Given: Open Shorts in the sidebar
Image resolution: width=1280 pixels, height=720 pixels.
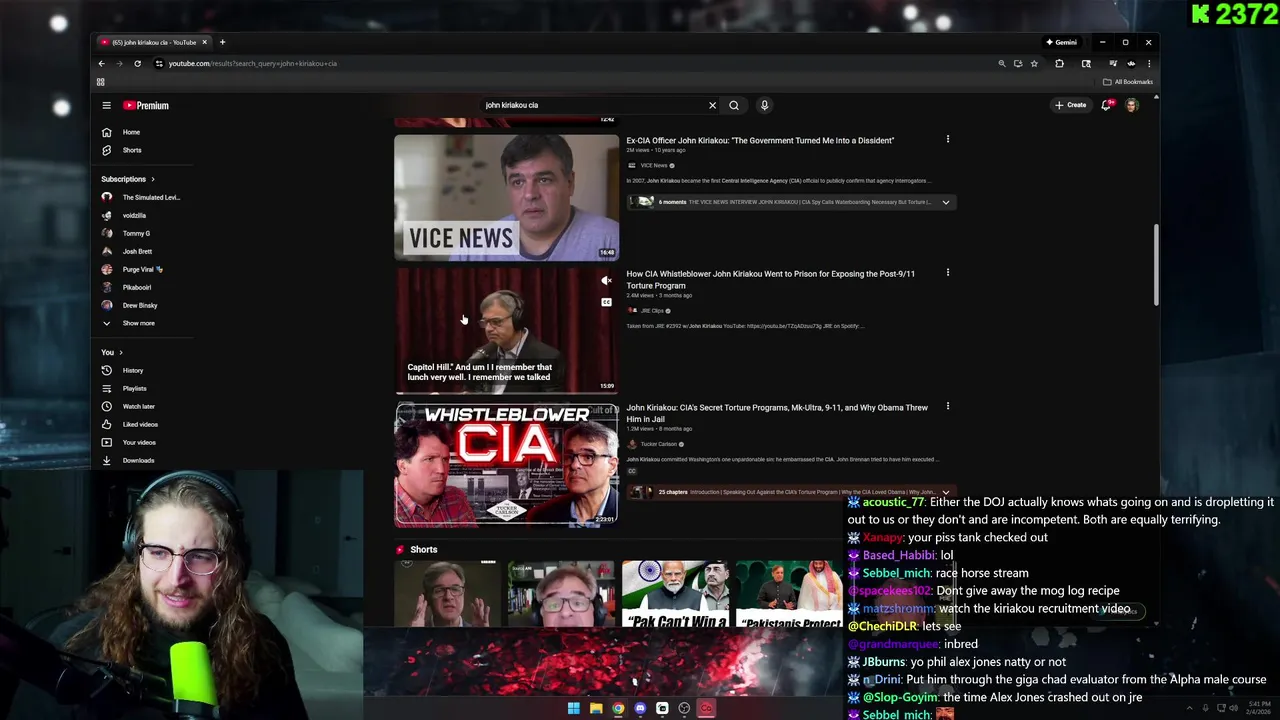Looking at the screenshot, I should [x=132, y=150].
